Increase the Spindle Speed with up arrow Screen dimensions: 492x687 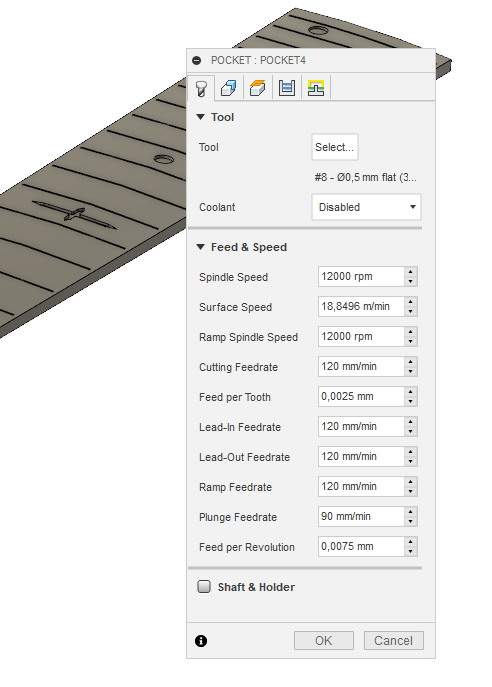point(411,272)
